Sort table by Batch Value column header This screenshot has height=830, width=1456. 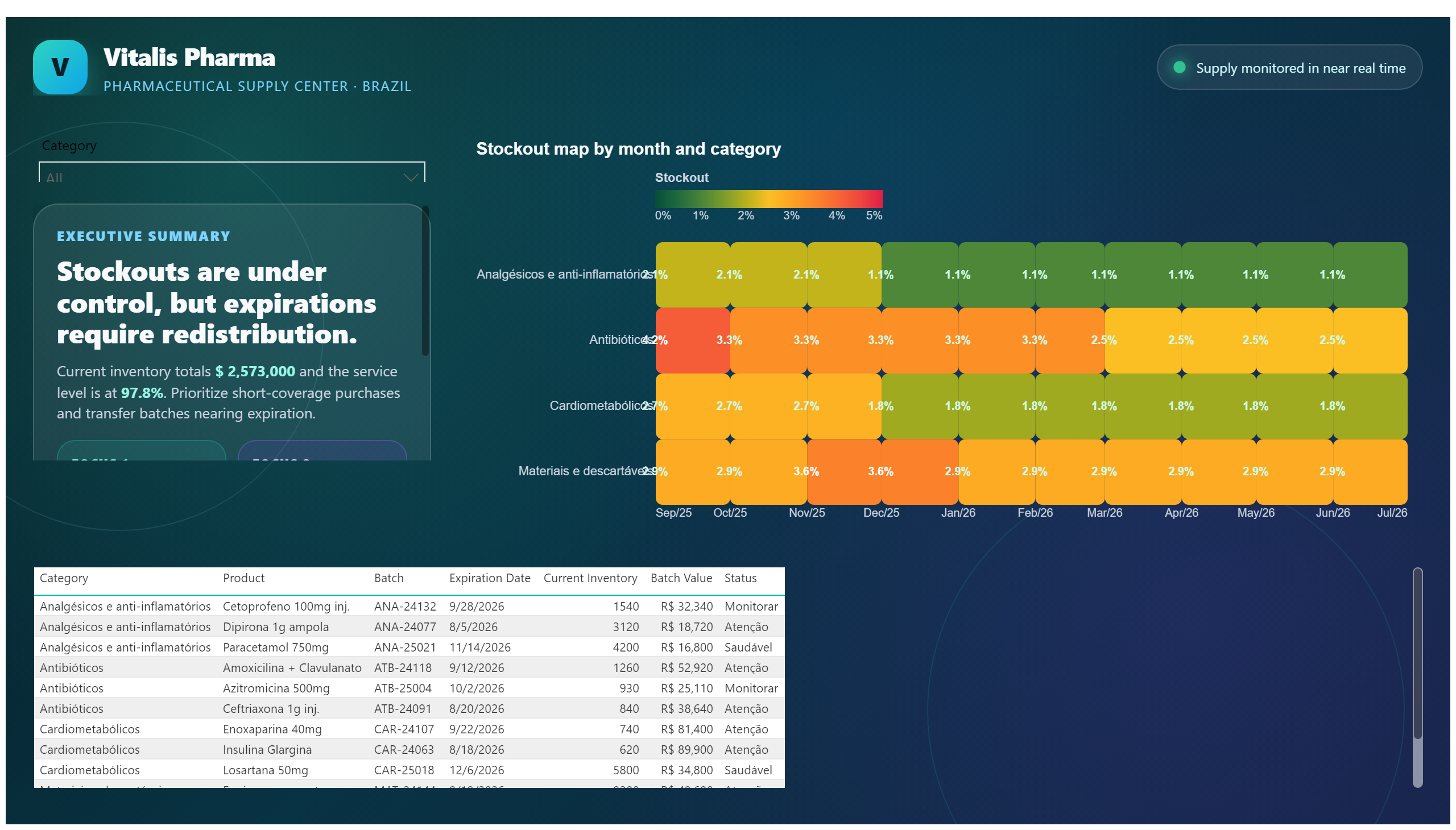coord(681,578)
